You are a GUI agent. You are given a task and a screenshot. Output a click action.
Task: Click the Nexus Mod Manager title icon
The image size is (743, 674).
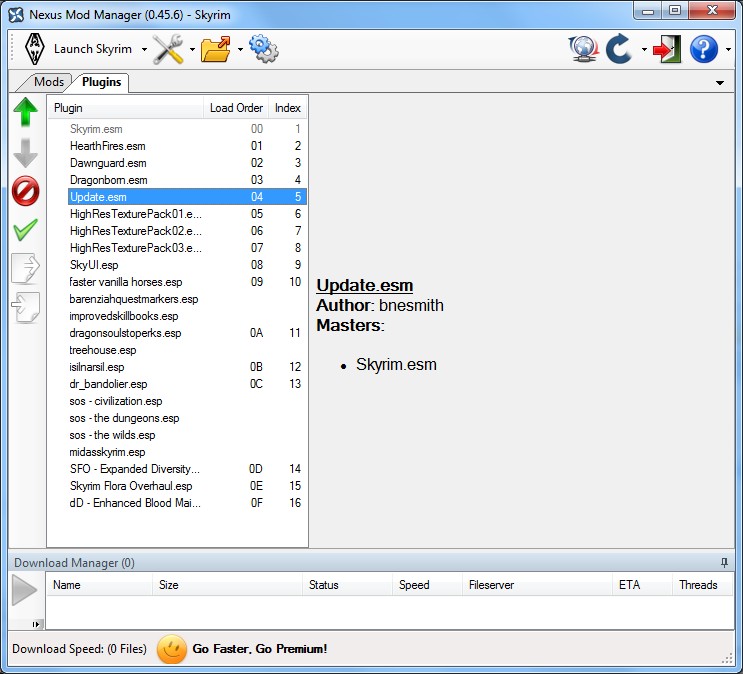point(16,15)
